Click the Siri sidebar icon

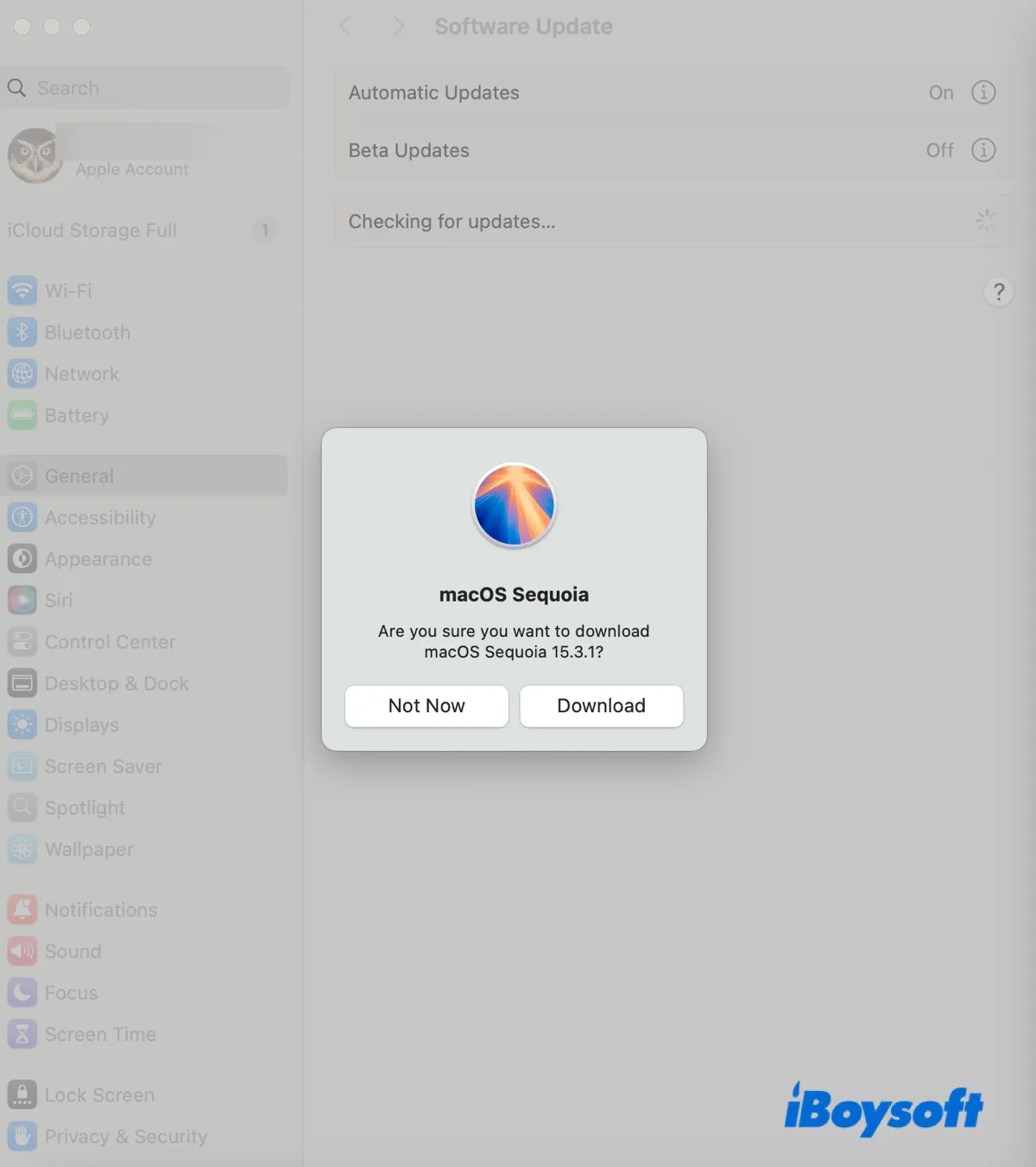coord(22,600)
